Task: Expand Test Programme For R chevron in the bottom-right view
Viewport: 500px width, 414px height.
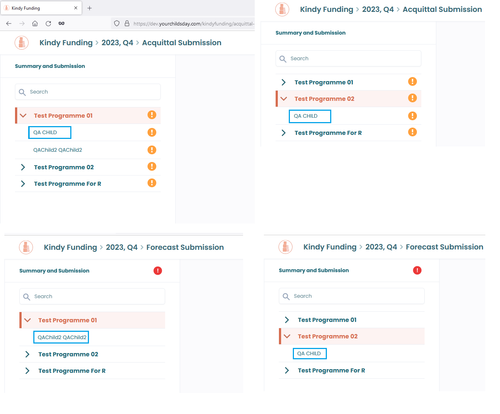Action: [x=287, y=370]
